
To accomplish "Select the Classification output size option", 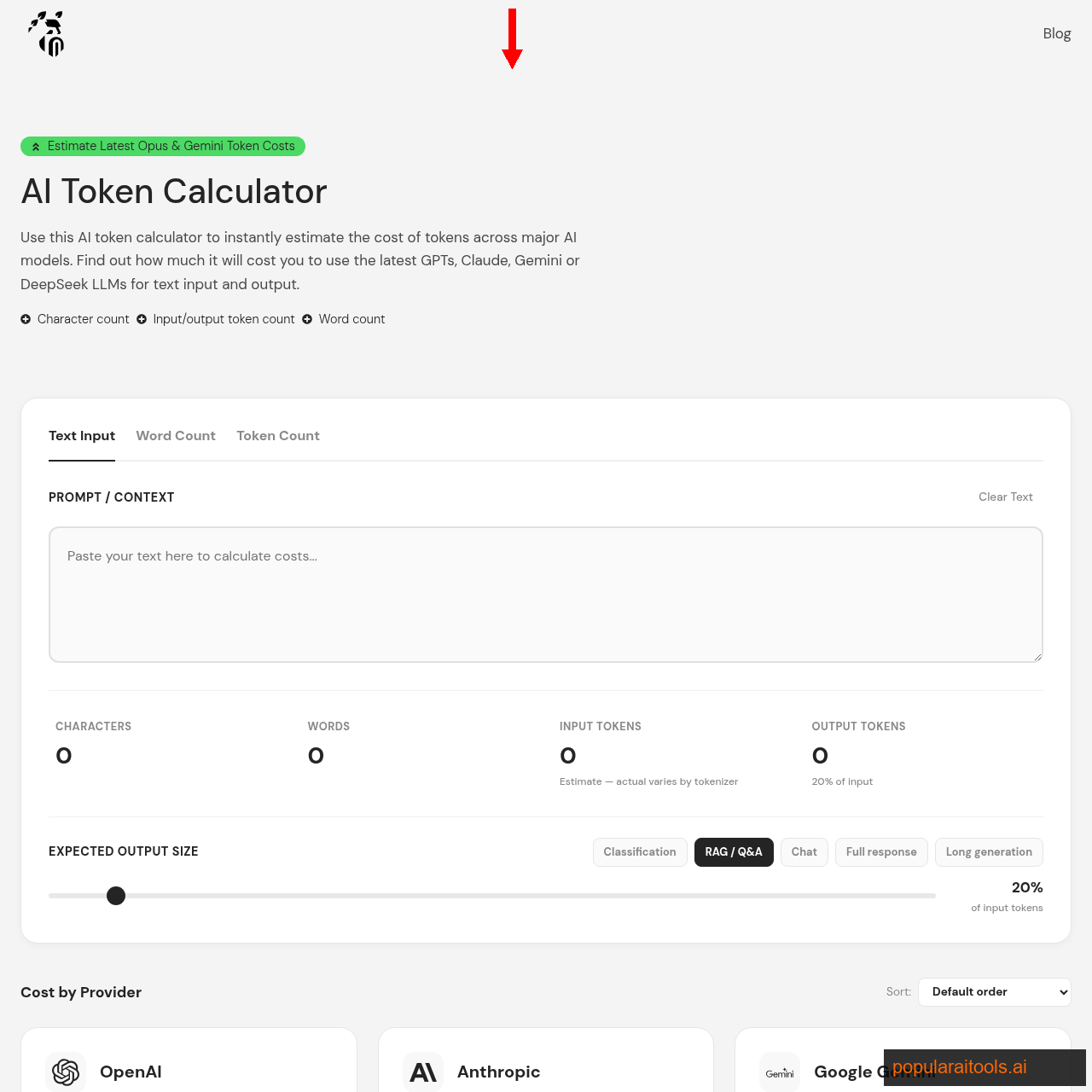I will click(x=640, y=852).
